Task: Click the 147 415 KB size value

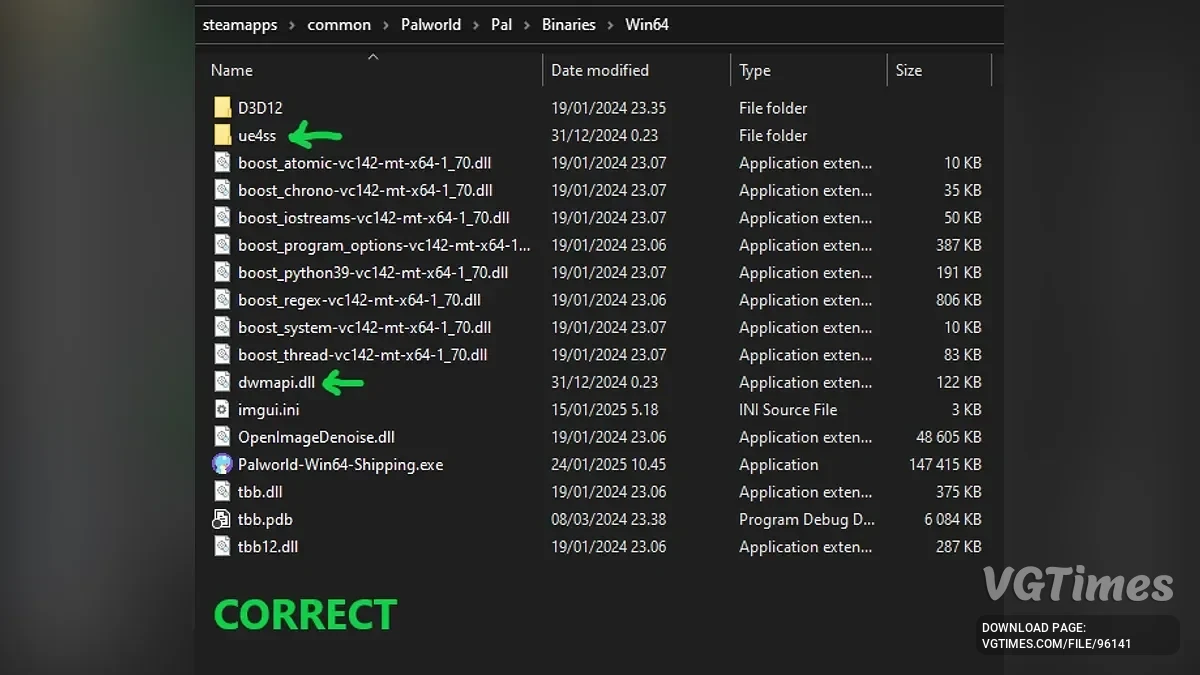Action: pyautogui.click(x=945, y=464)
